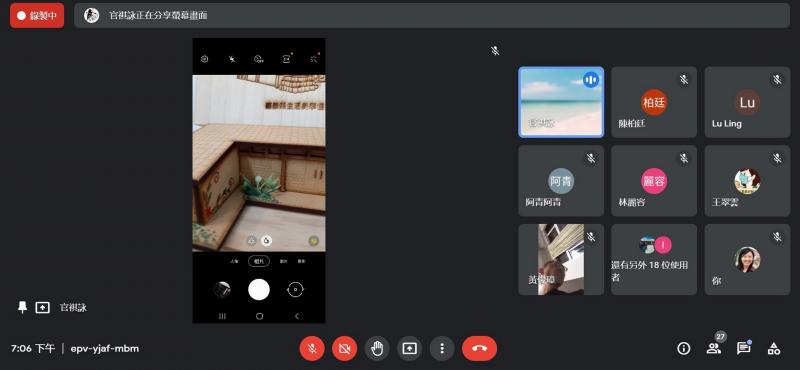Unpin the 官祺詠 presentation via pin icon
The width and height of the screenshot is (800, 370).
22,307
